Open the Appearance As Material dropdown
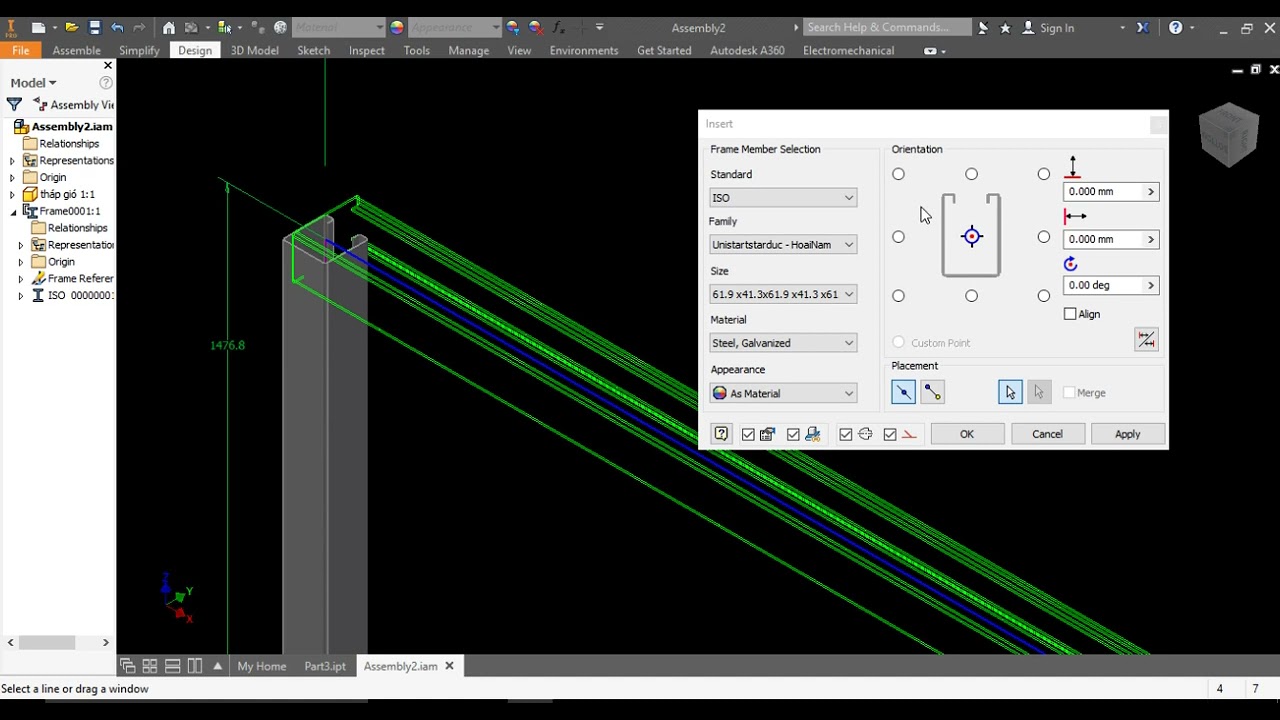Screen dimensions: 1280x720 click(783, 393)
